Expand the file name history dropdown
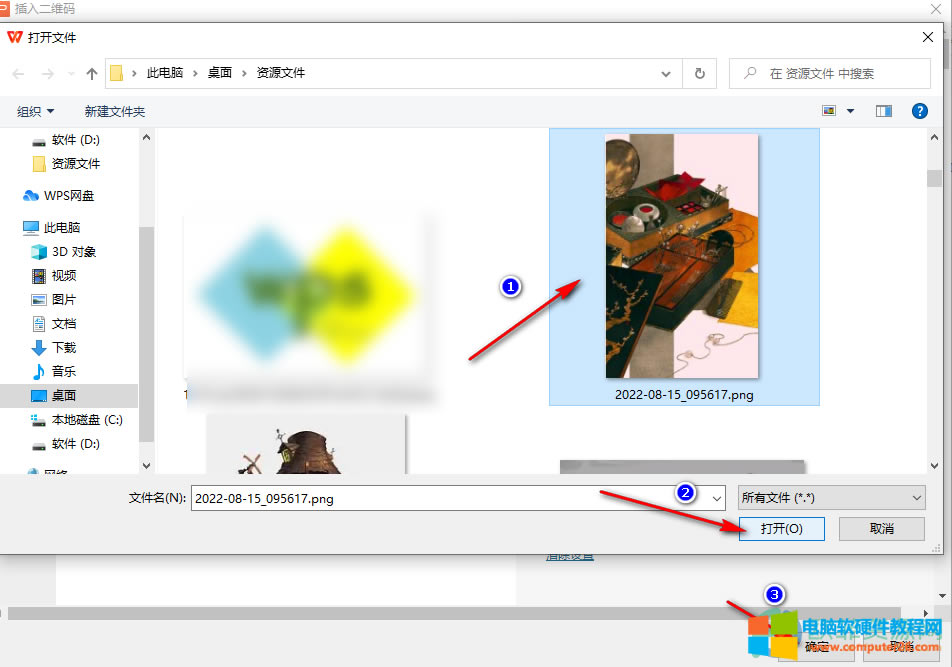 (717, 497)
